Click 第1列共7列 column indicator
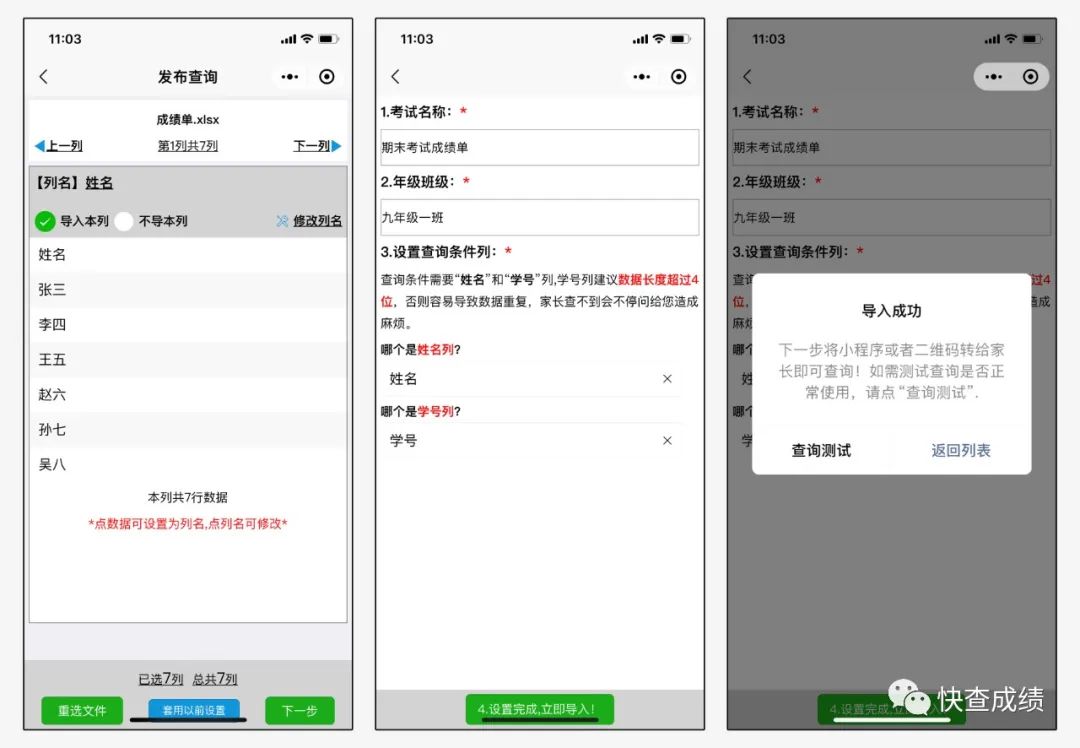Viewport: 1080px width, 748px height. 187,146
